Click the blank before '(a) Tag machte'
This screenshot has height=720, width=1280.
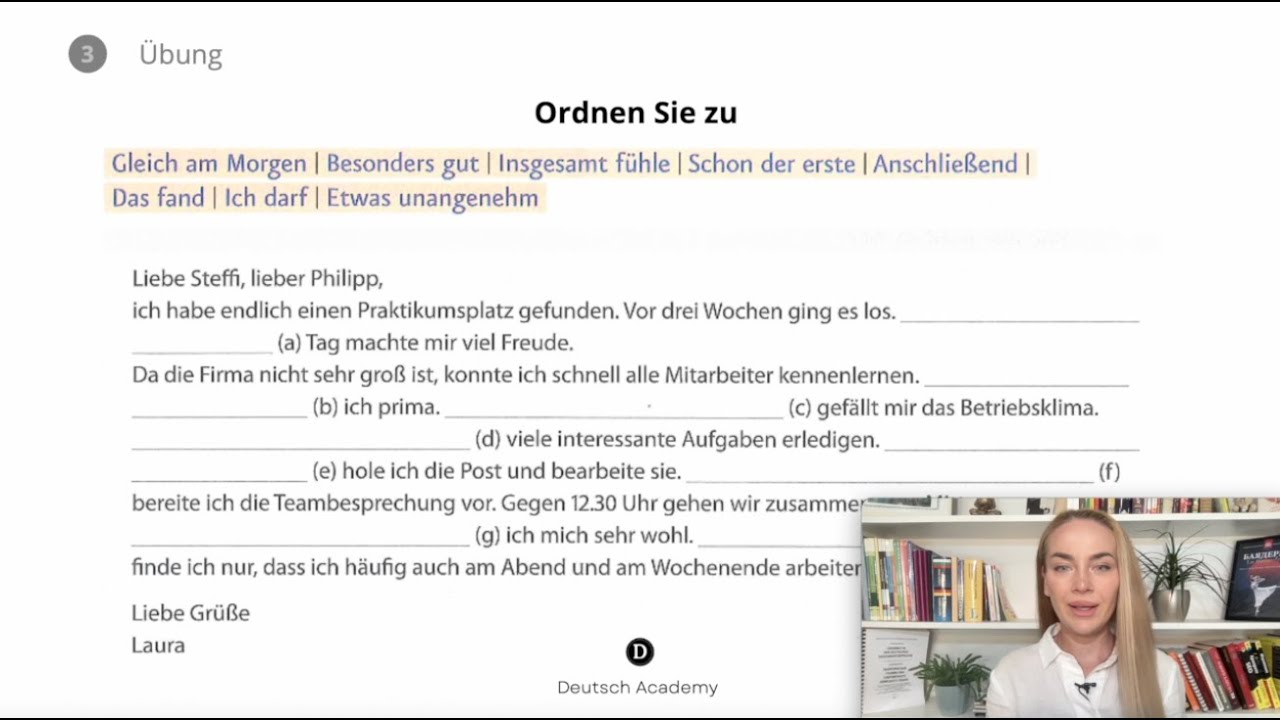202,344
